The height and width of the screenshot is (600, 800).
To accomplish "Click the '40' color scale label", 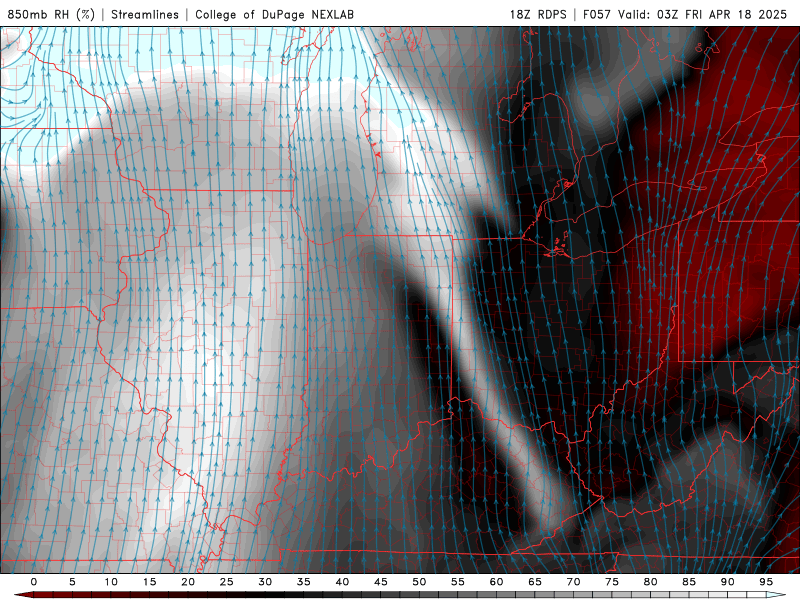I will point(342,582).
